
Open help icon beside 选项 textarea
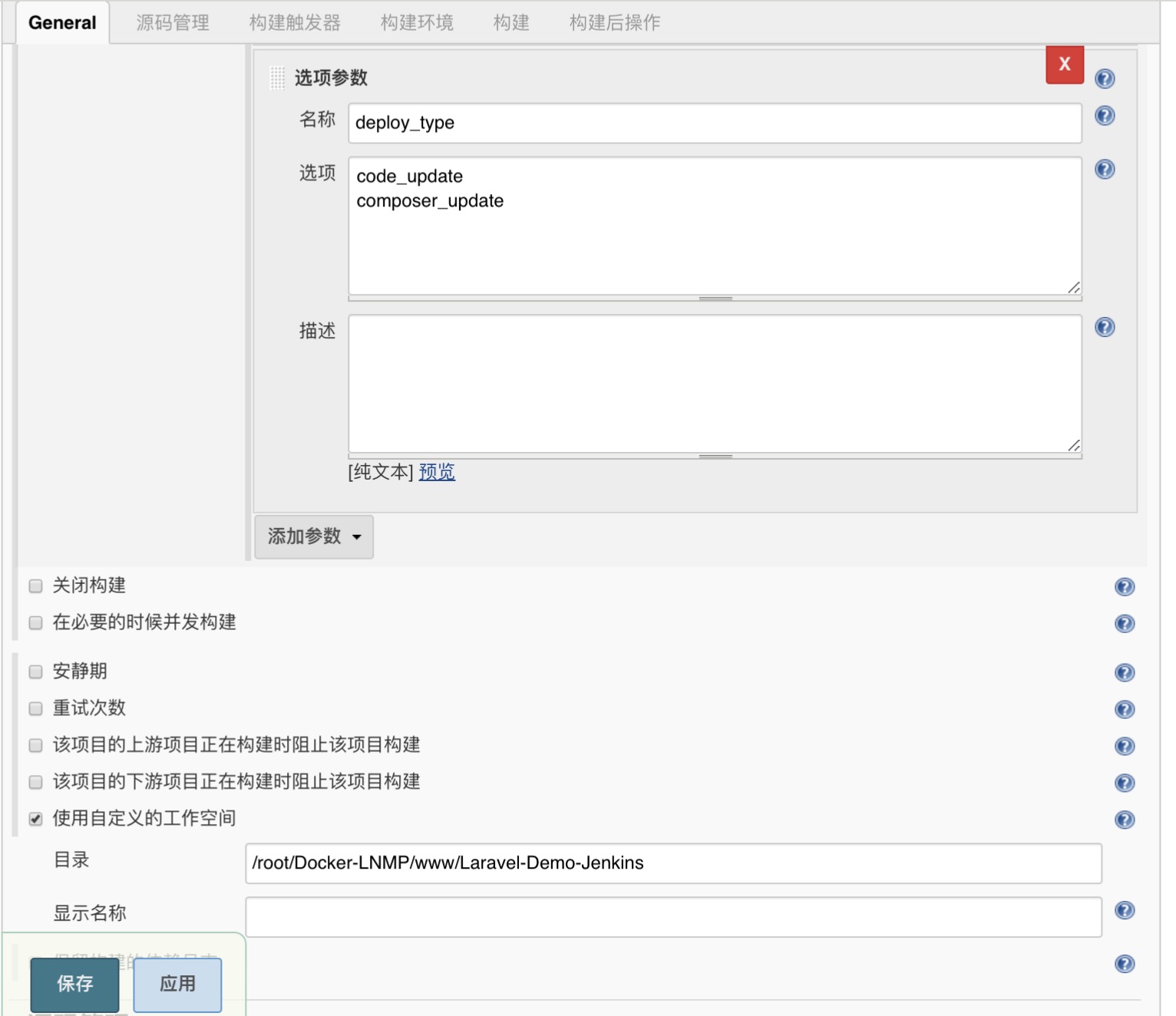(1105, 170)
